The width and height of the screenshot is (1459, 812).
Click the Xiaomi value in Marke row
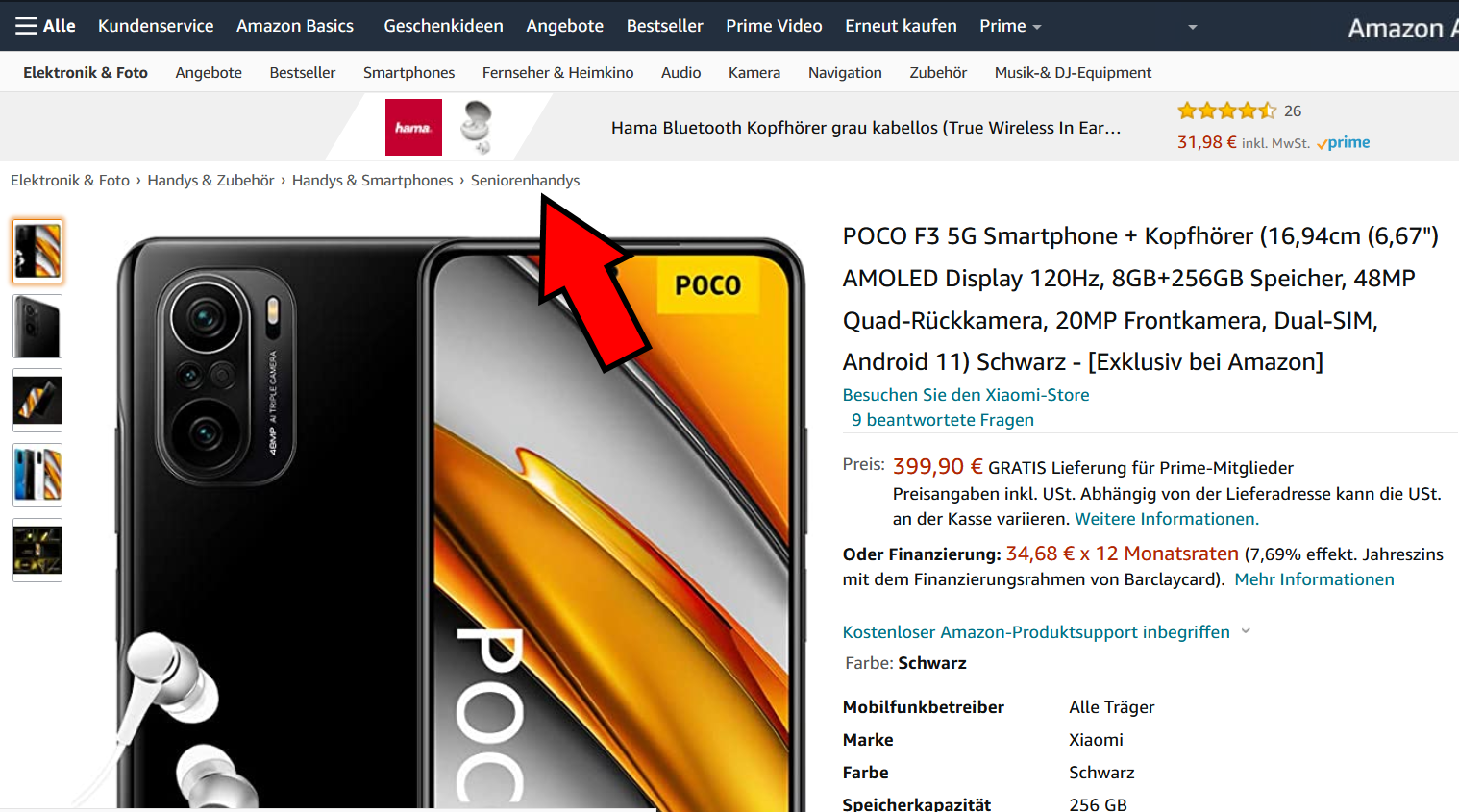[1096, 740]
